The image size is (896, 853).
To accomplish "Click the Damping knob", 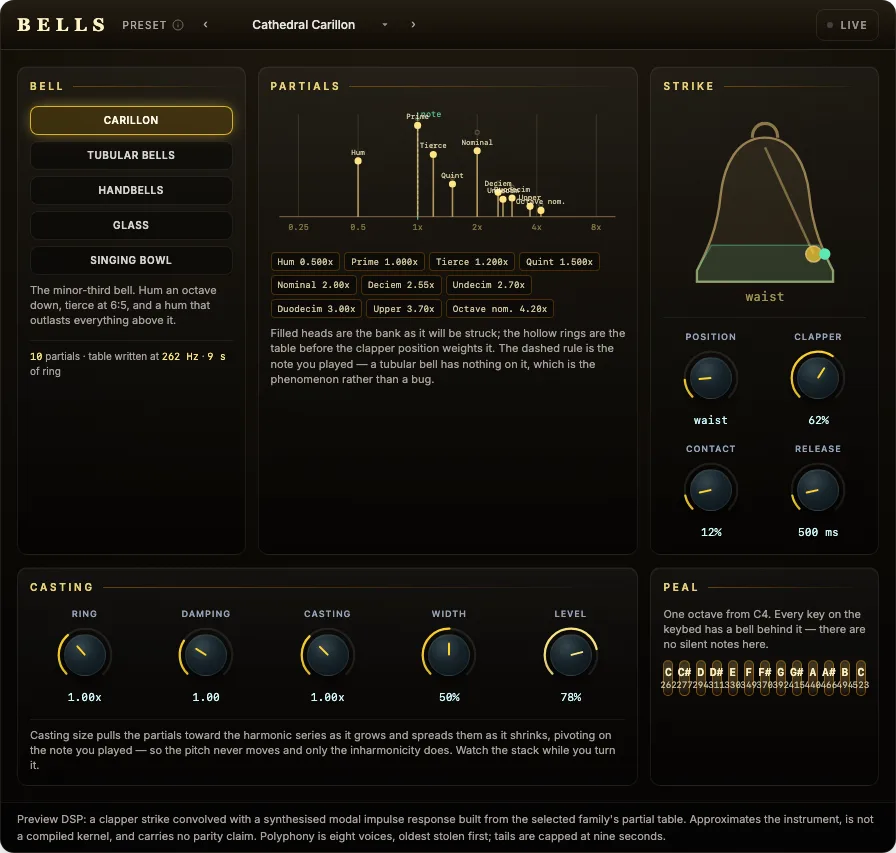I will (x=206, y=654).
